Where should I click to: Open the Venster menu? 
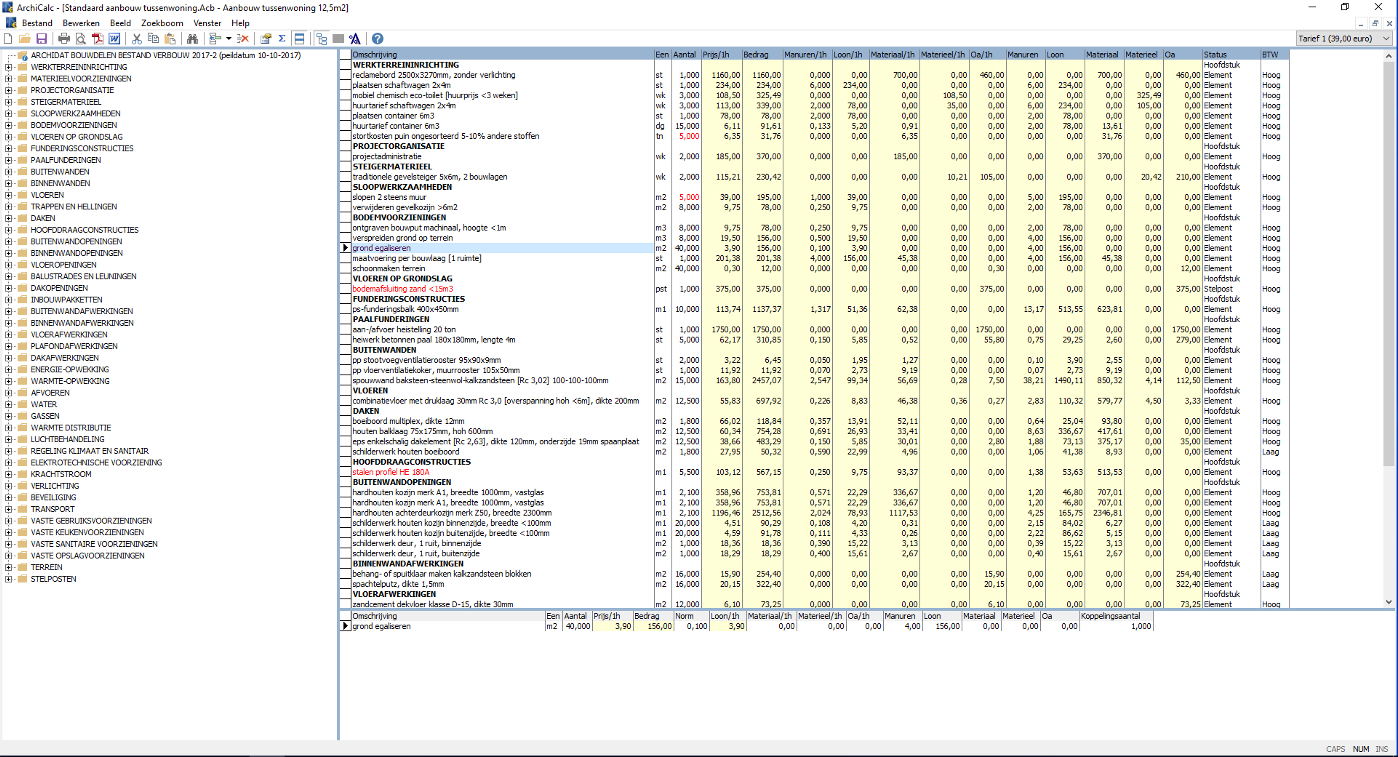[208, 22]
